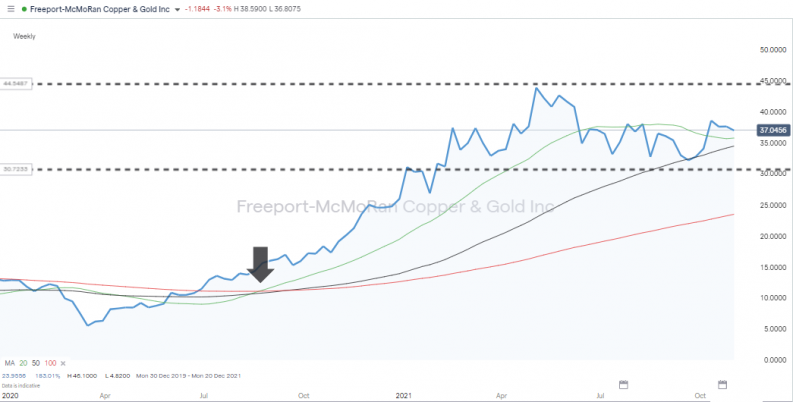The height and width of the screenshot is (402, 793).
Task: Click the left calendar icon on time axis
Action: (x=623, y=383)
